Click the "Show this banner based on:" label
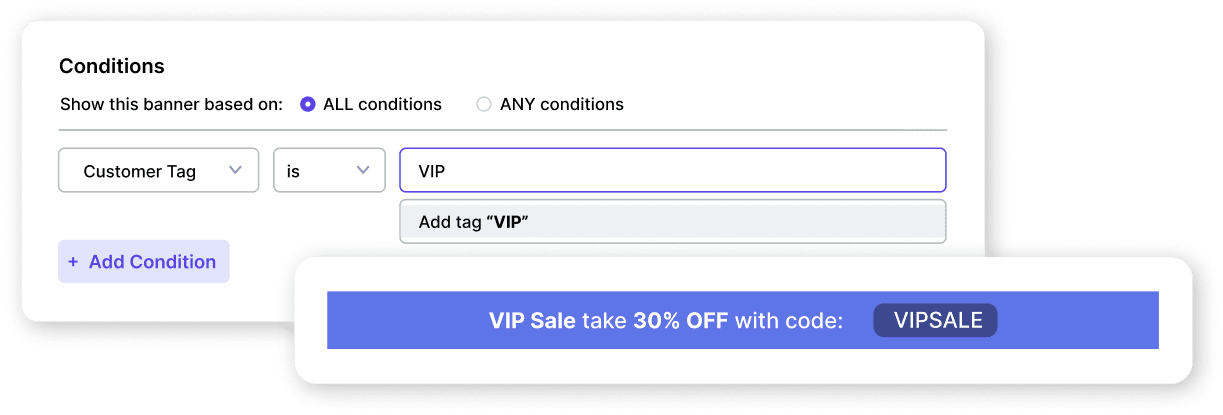This screenshot has width=1223, height=415. click(171, 104)
